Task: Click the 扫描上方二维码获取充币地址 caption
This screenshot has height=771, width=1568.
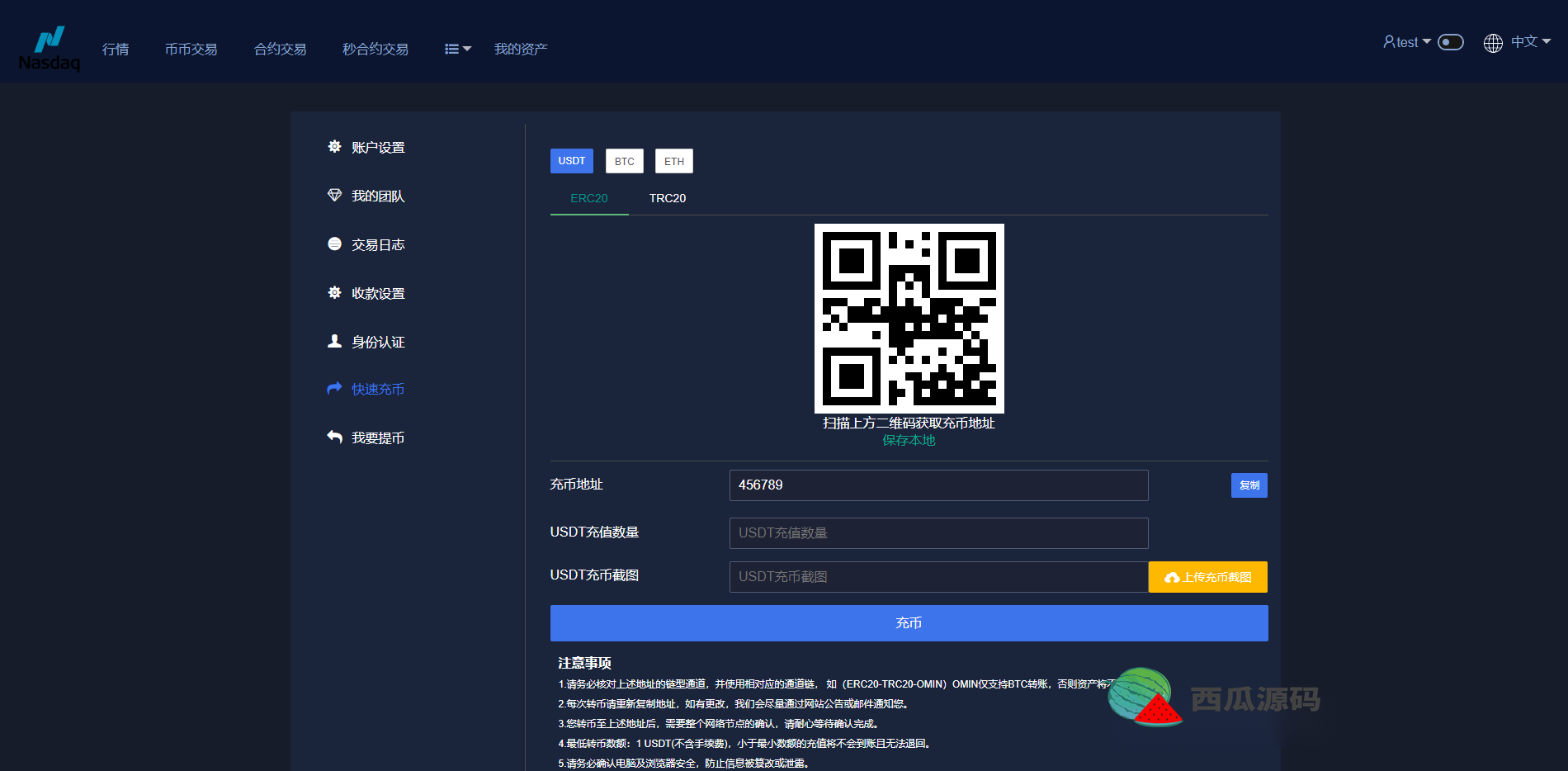Action: (909, 423)
